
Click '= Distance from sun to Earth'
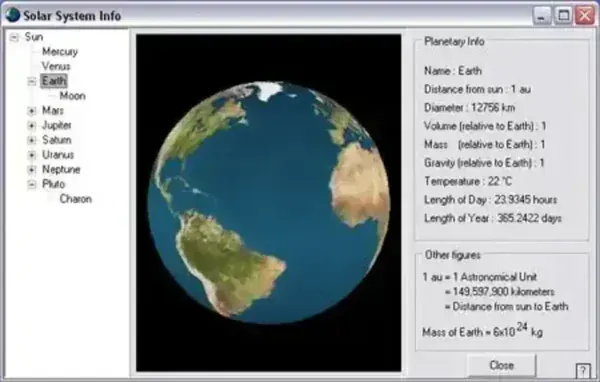pos(506,307)
